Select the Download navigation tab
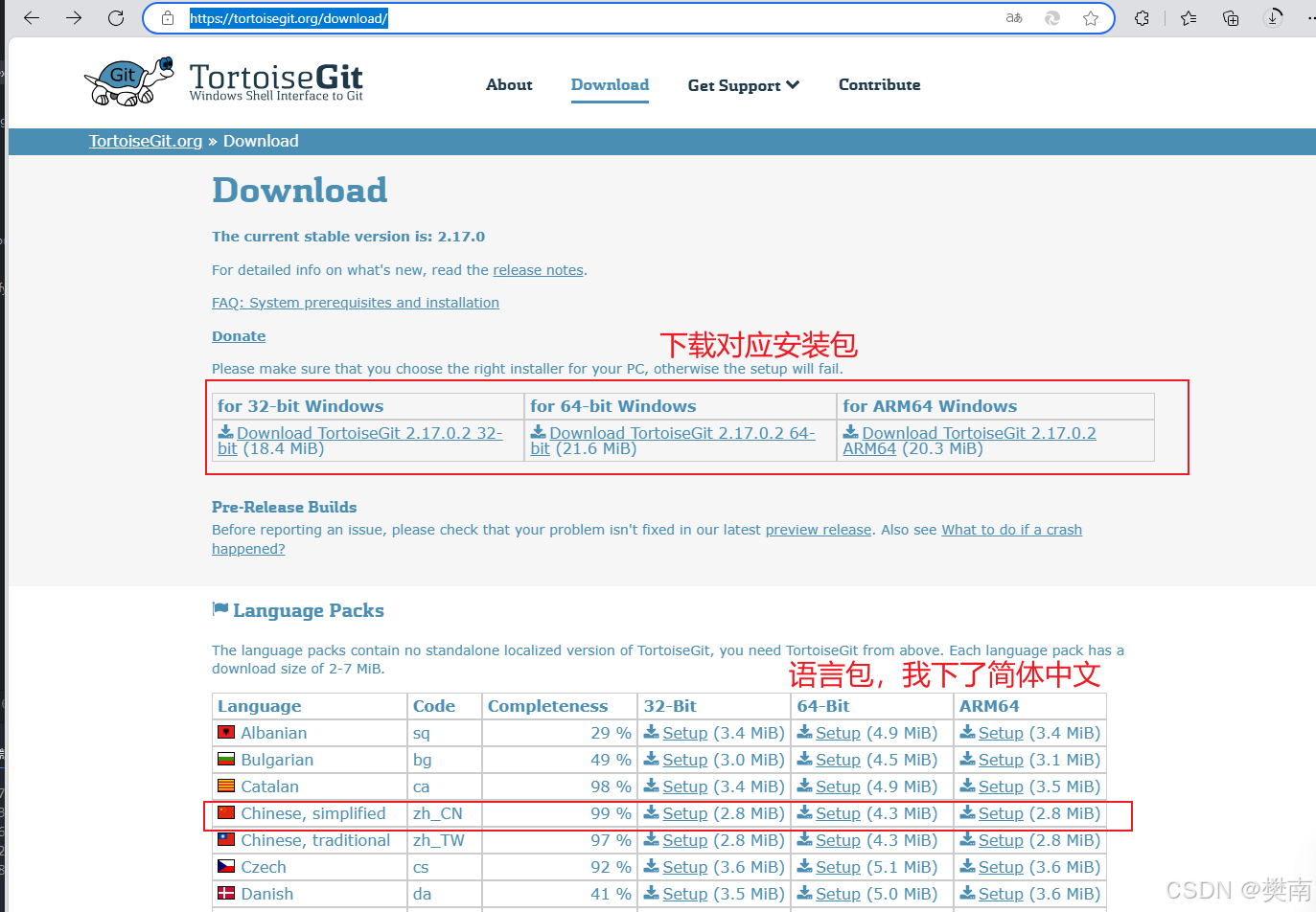Image resolution: width=1316 pixels, height=912 pixels. pos(610,84)
